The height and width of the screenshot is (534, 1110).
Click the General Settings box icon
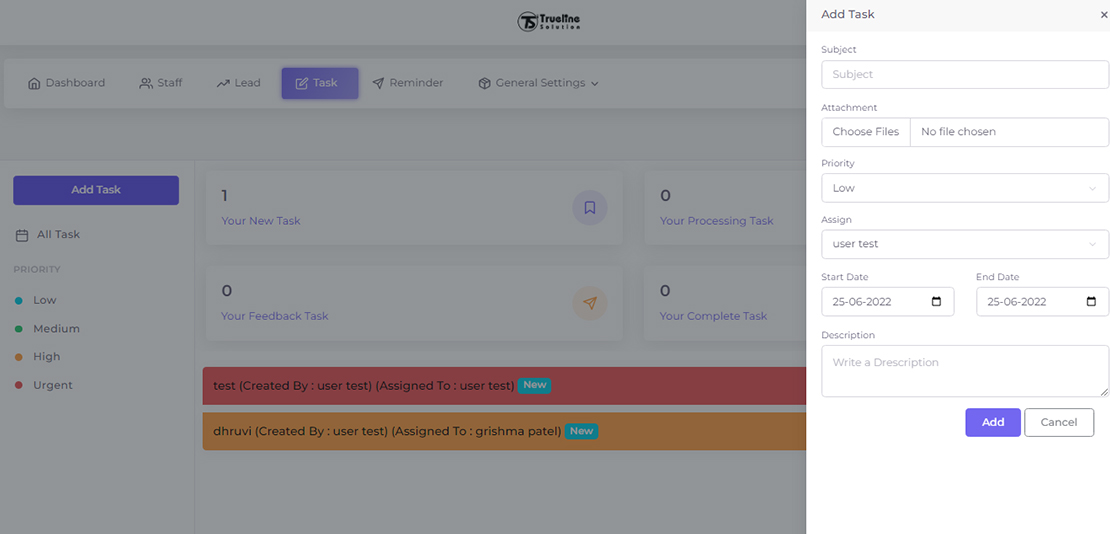click(484, 84)
